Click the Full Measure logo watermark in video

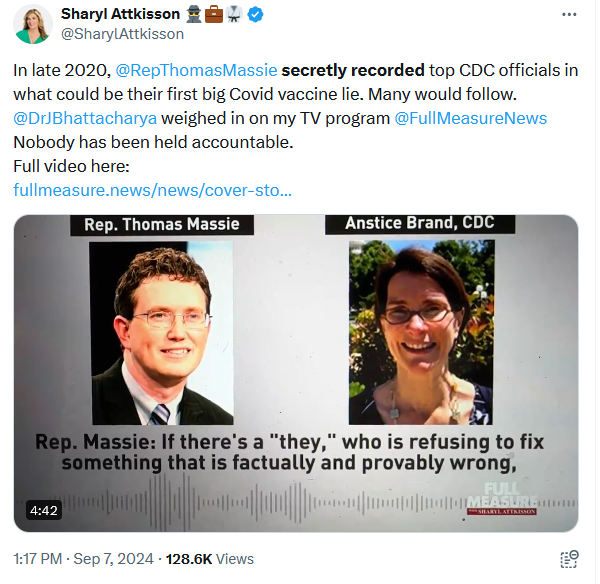[502, 498]
